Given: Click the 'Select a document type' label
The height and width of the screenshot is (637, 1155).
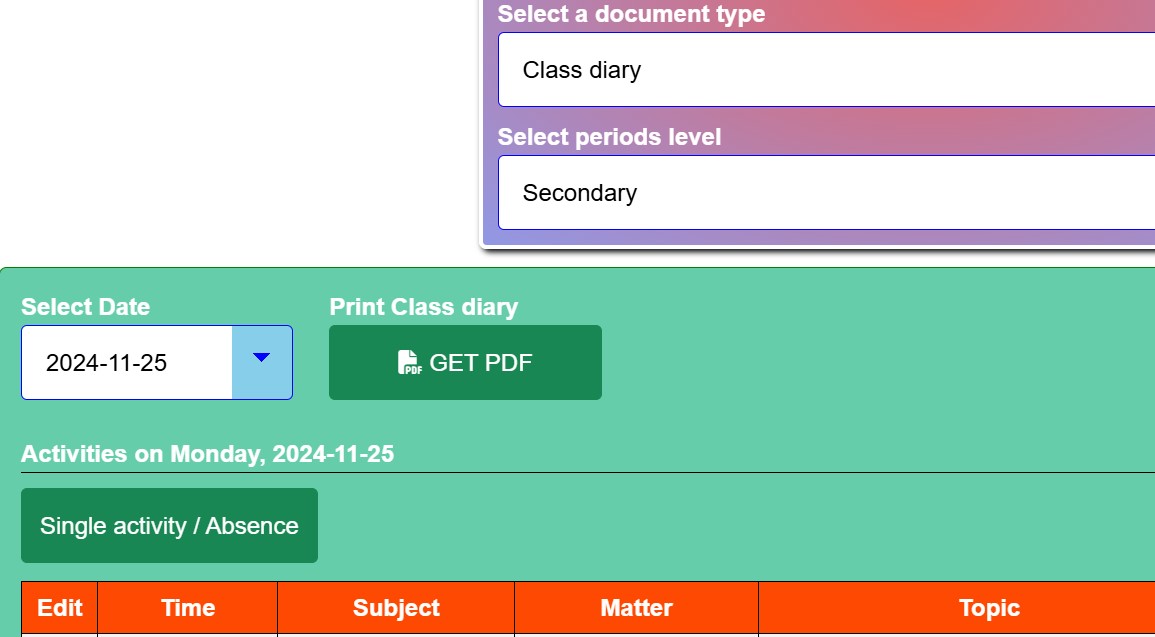Looking at the screenshot, I should 631,14.
